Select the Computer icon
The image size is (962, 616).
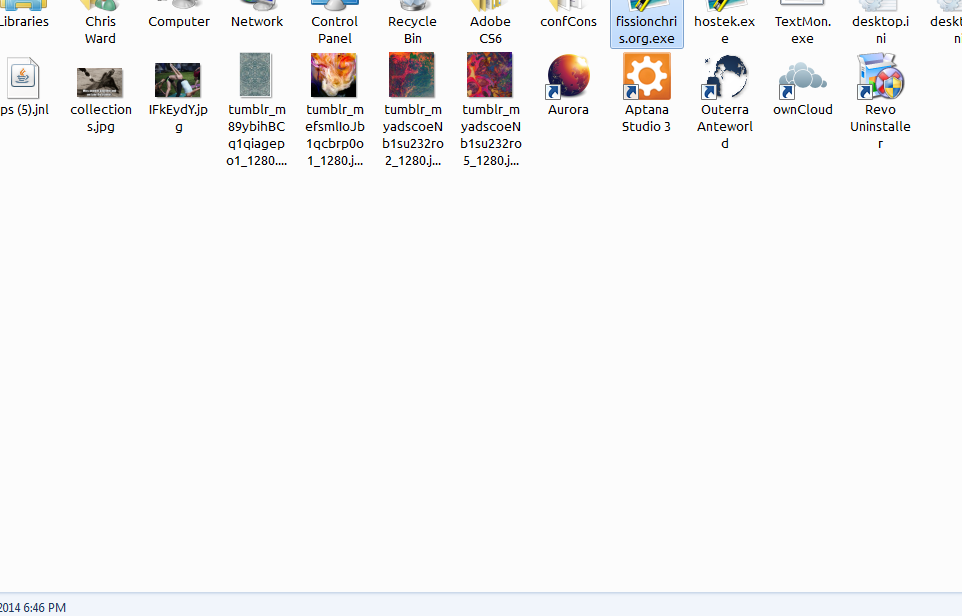tap(179, 20)
